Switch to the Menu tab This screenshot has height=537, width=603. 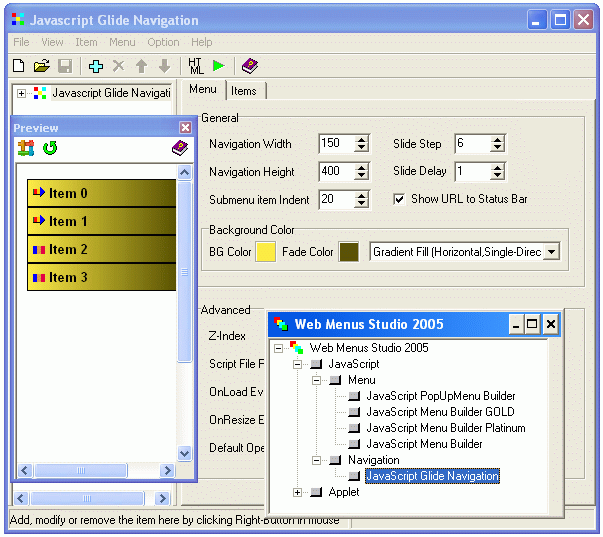[203, 89]
